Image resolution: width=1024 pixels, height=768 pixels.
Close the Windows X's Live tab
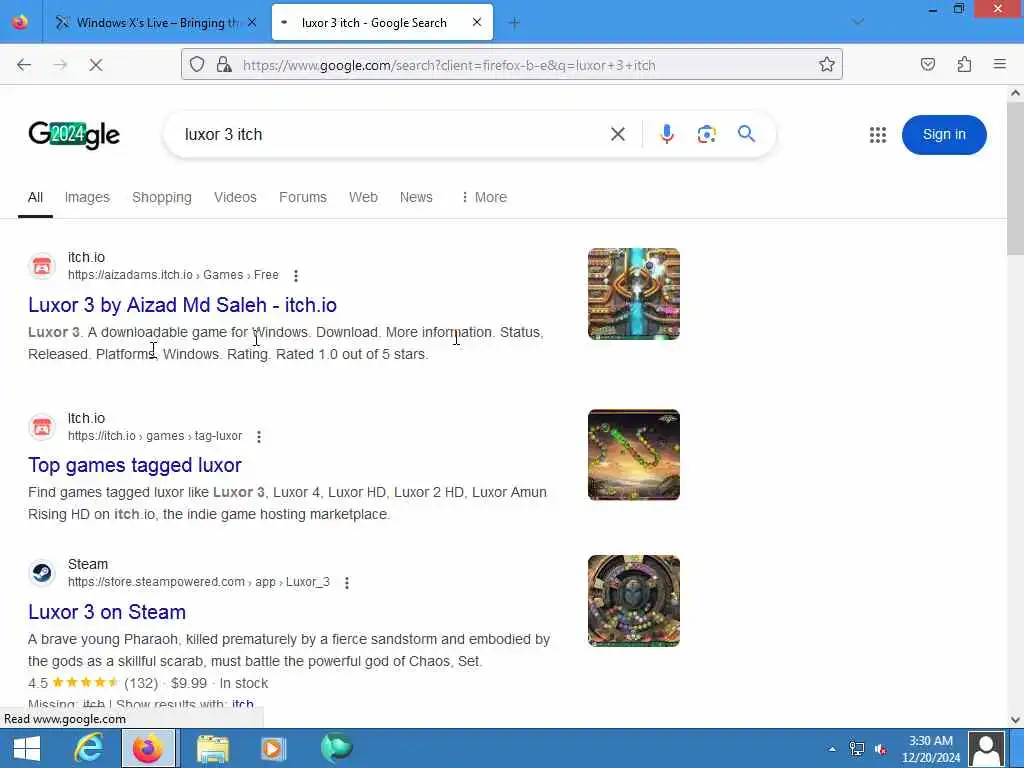tap(252, 23)
